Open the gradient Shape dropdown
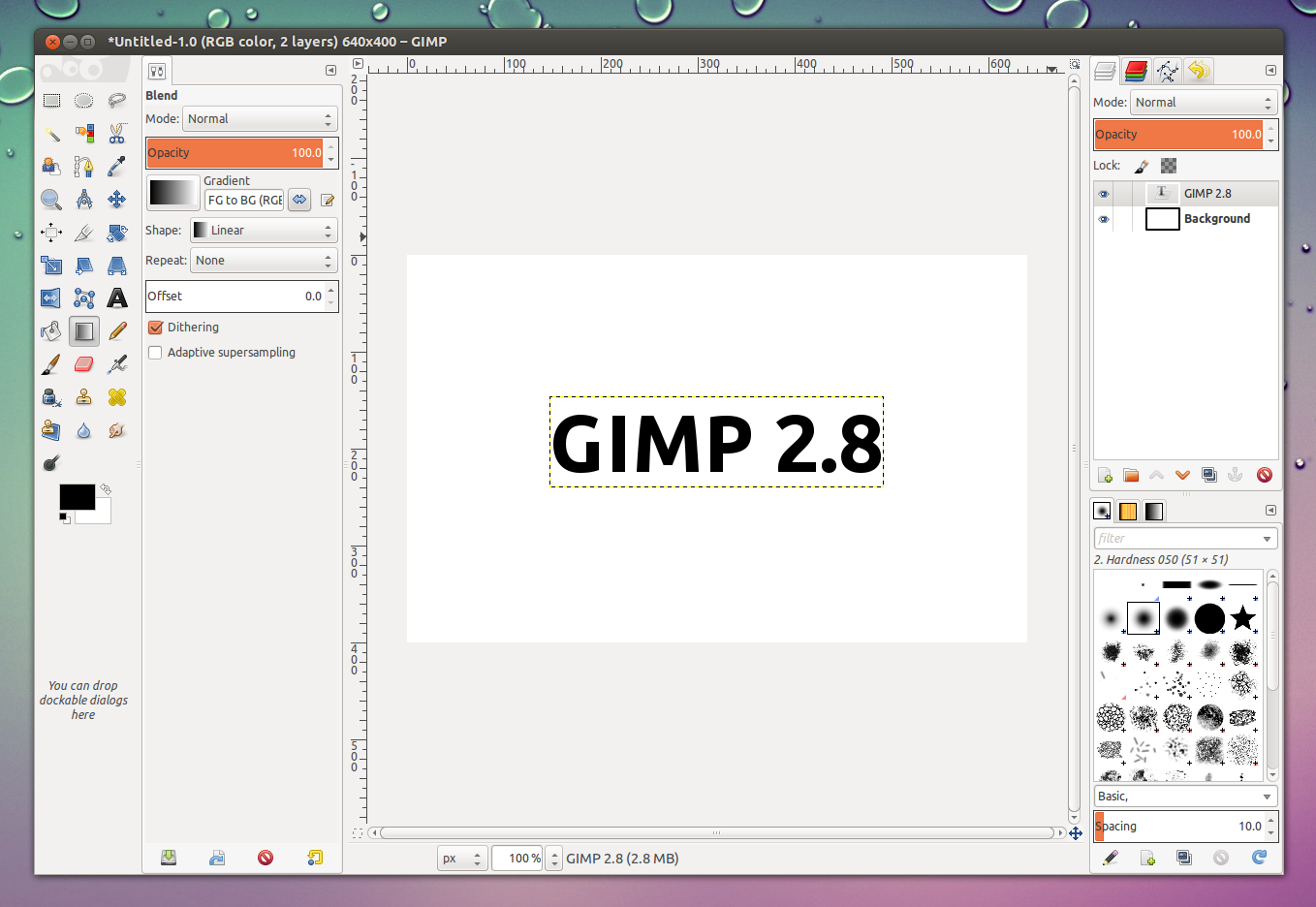This screenshot has width=1316, height=907. 263,231
